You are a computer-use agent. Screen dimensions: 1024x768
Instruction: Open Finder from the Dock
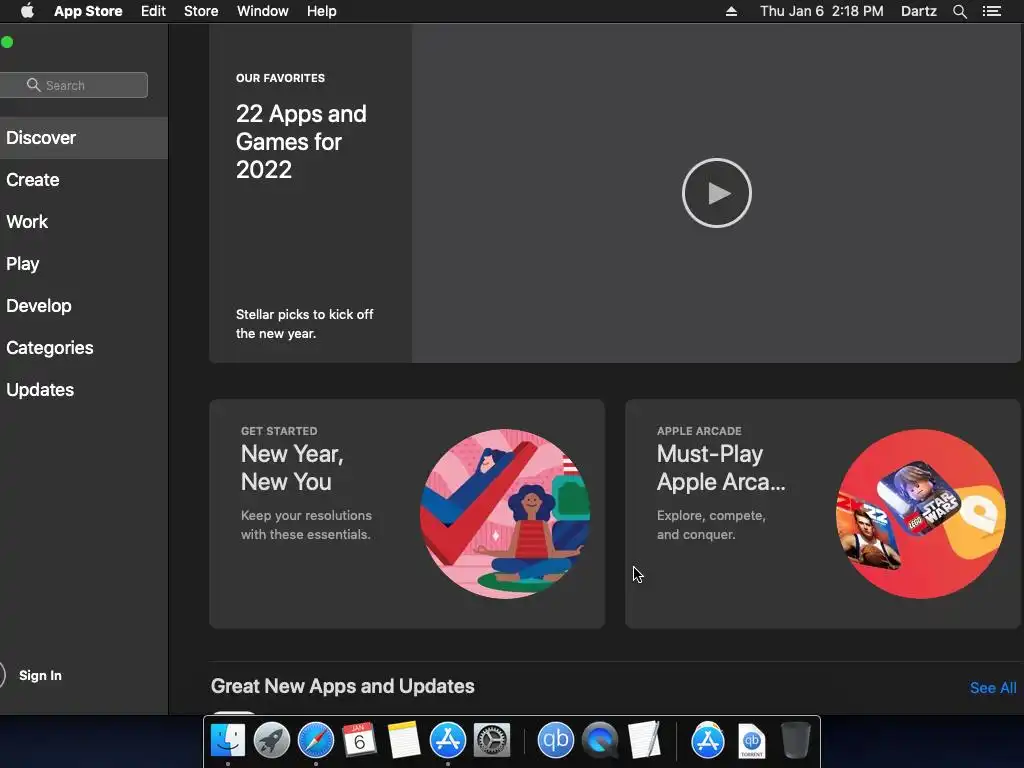click(227, 740)
